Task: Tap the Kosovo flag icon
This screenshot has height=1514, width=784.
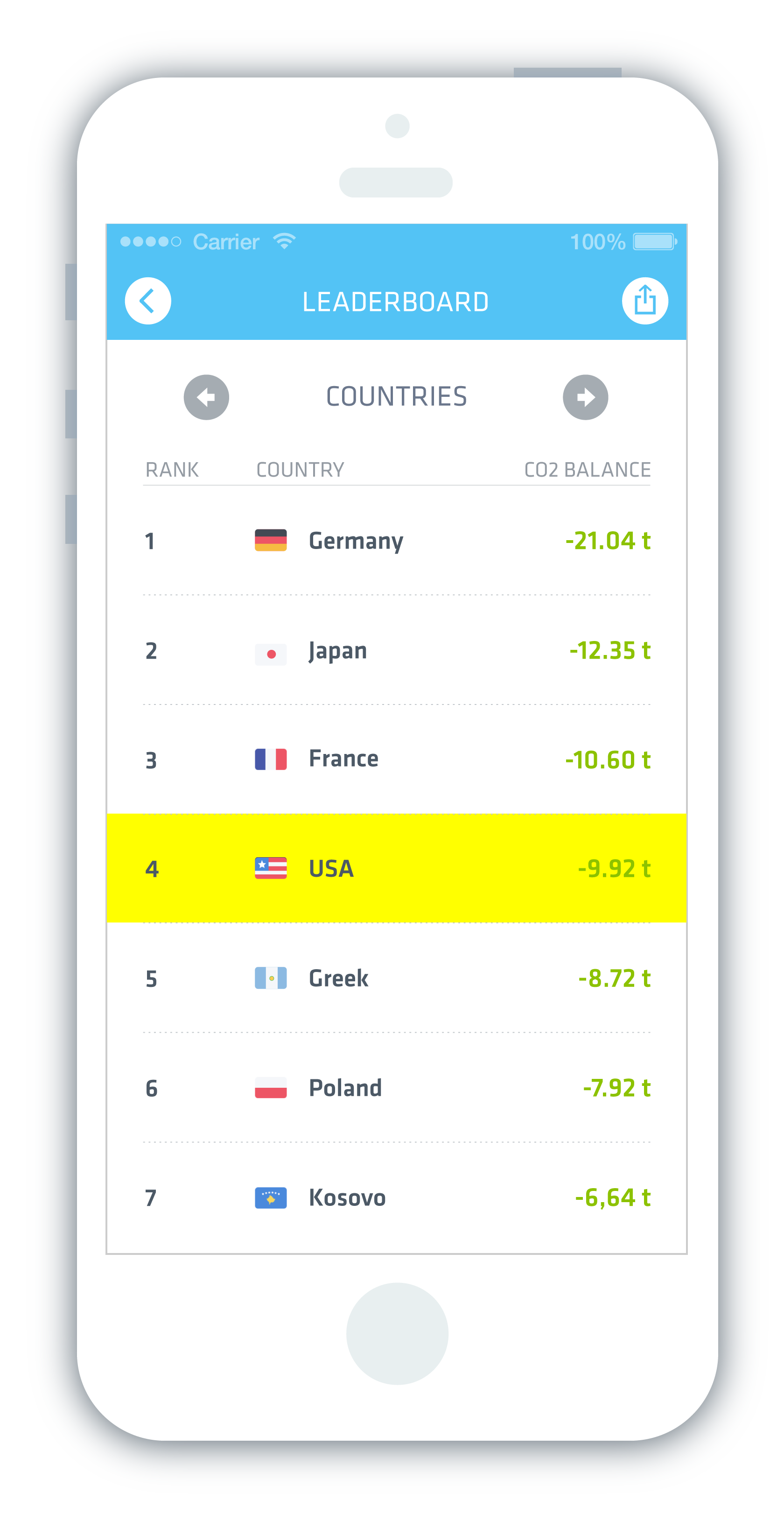Action: pyautogui.click(x=270, y=1198)
